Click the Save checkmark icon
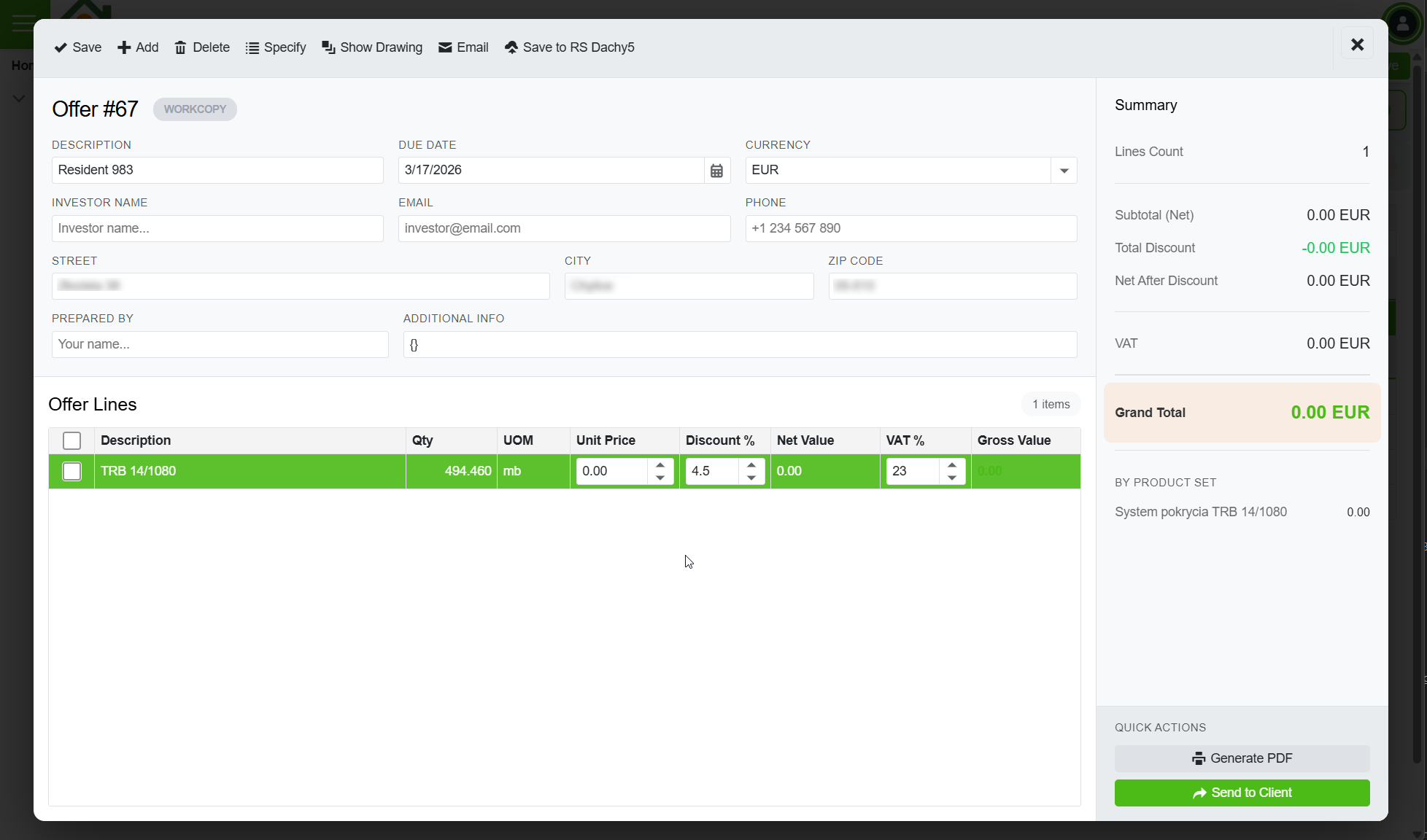Screen dimensions: 1427x840 (61, 47)
